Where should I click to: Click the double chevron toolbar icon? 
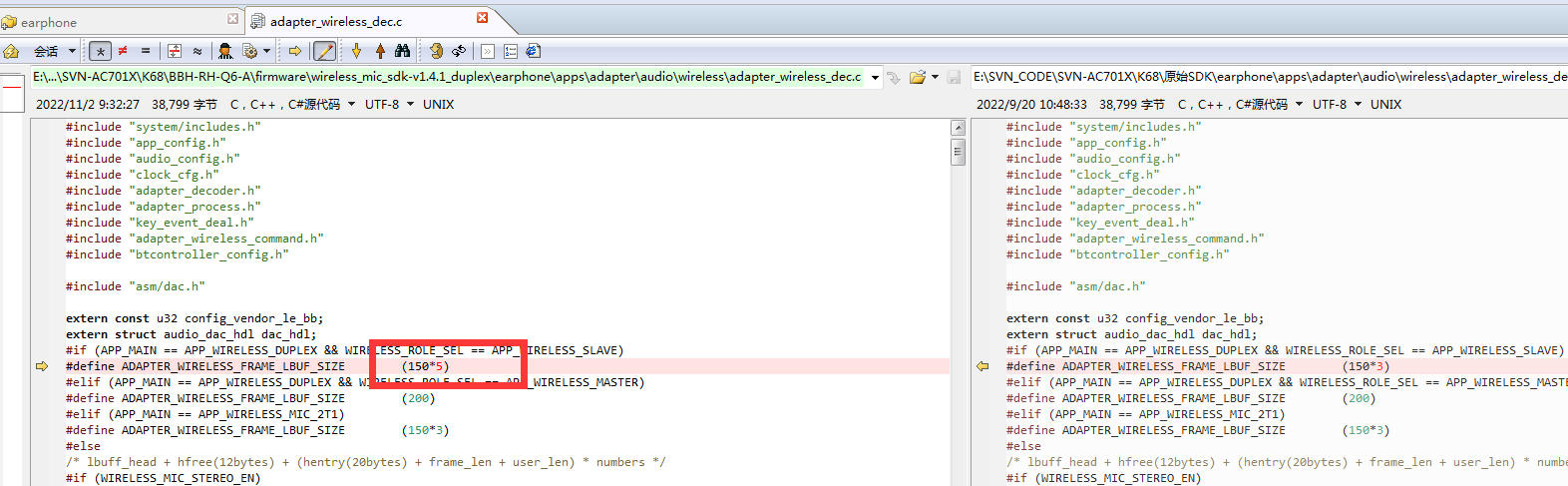[x=488, y=51]
